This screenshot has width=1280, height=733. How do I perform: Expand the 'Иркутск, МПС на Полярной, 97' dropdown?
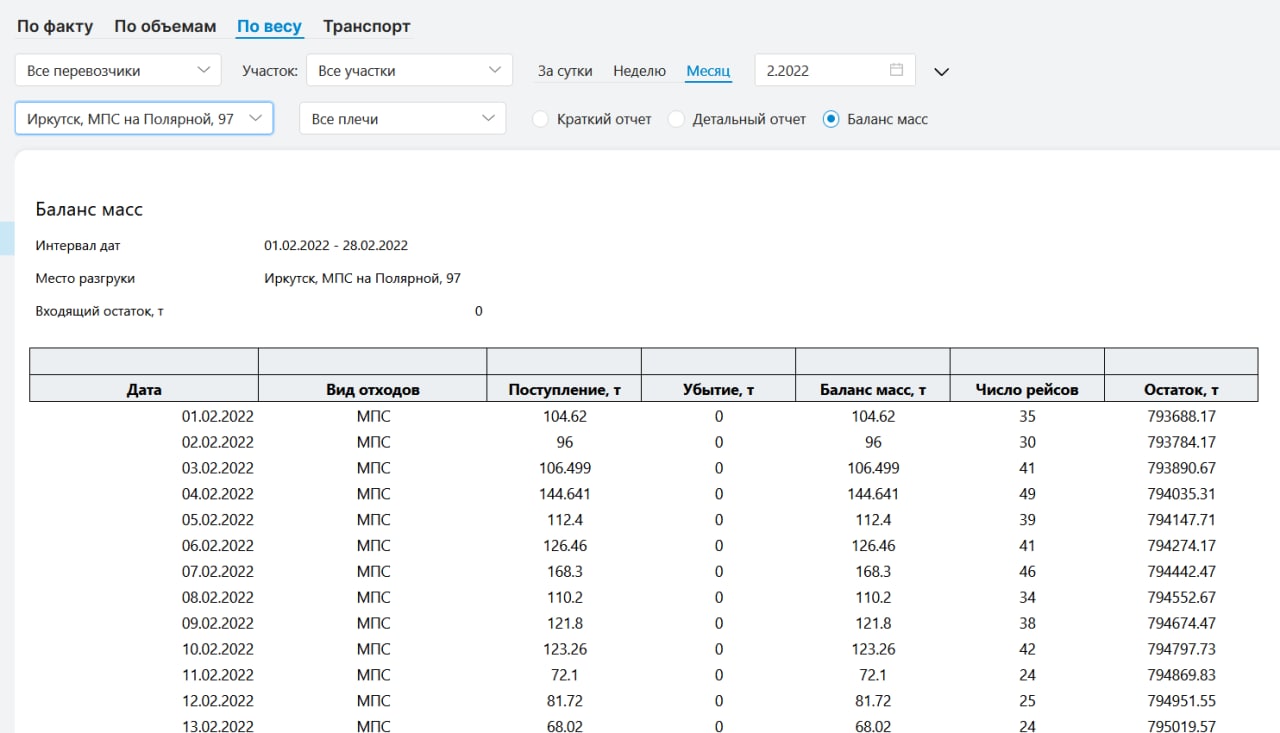(x=144, y=118)
